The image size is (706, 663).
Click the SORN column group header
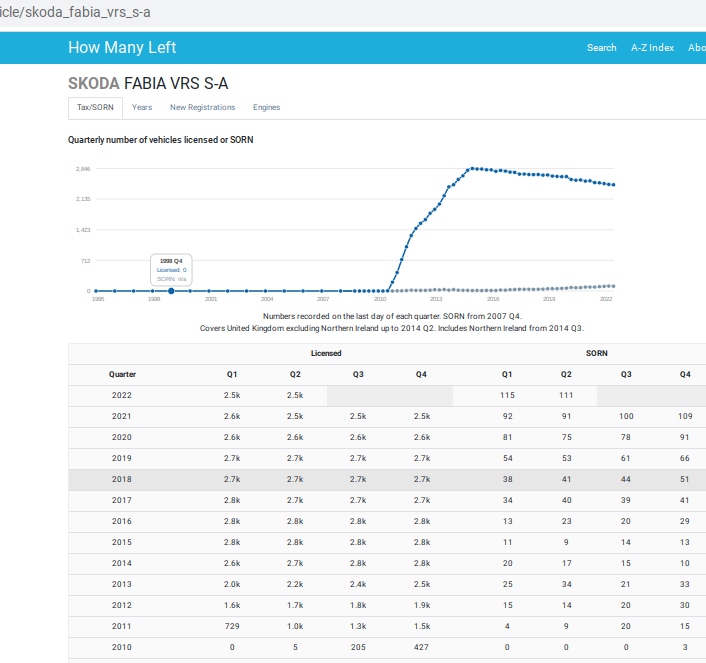coord(597,353)
